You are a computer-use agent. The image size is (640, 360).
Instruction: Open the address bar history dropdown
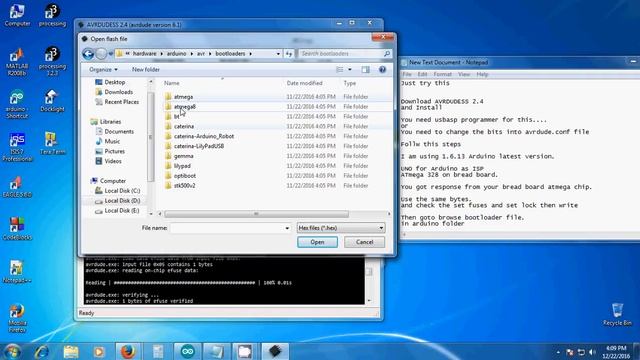[278, 53]
